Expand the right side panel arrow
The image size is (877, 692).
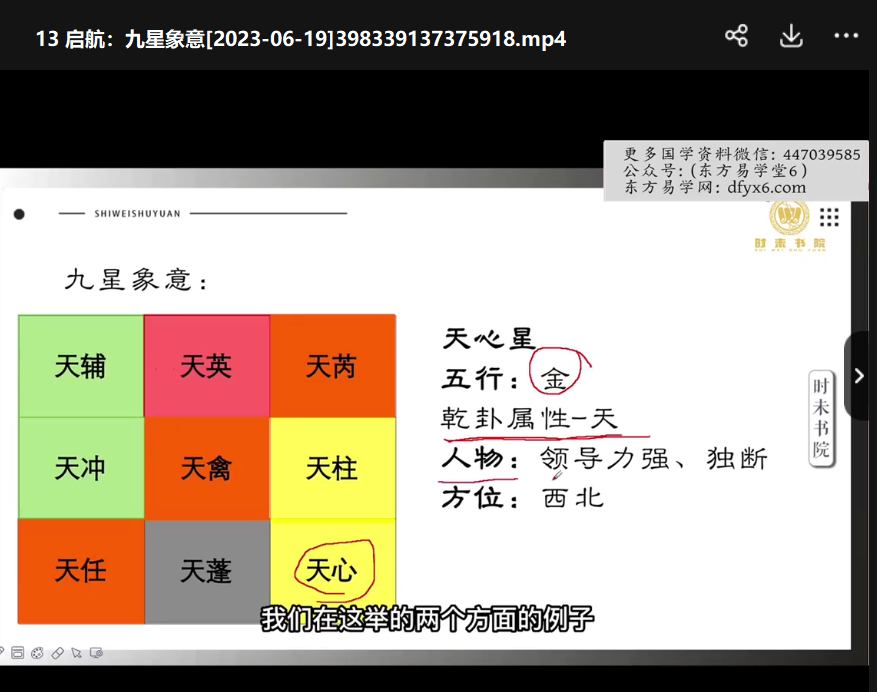[859, 376]
